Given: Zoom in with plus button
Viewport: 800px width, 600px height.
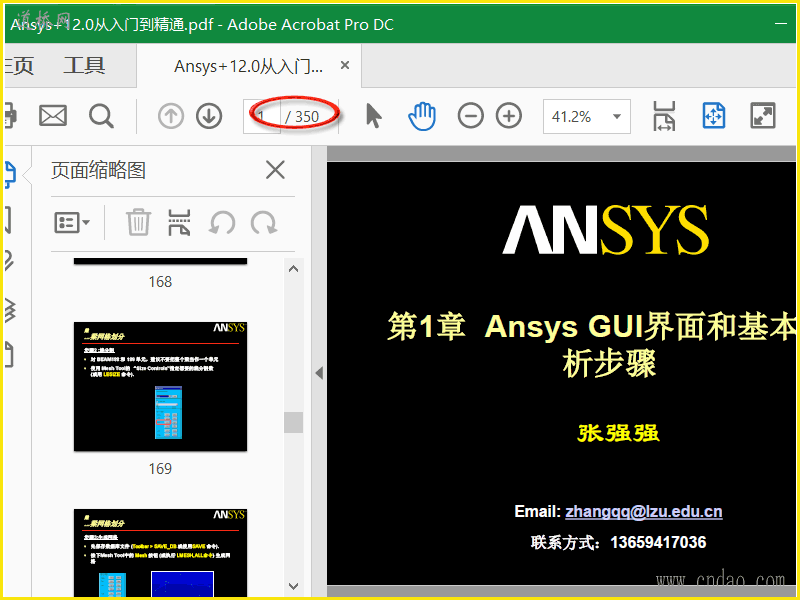Looking at the screenshot, I should click(509, 116).
